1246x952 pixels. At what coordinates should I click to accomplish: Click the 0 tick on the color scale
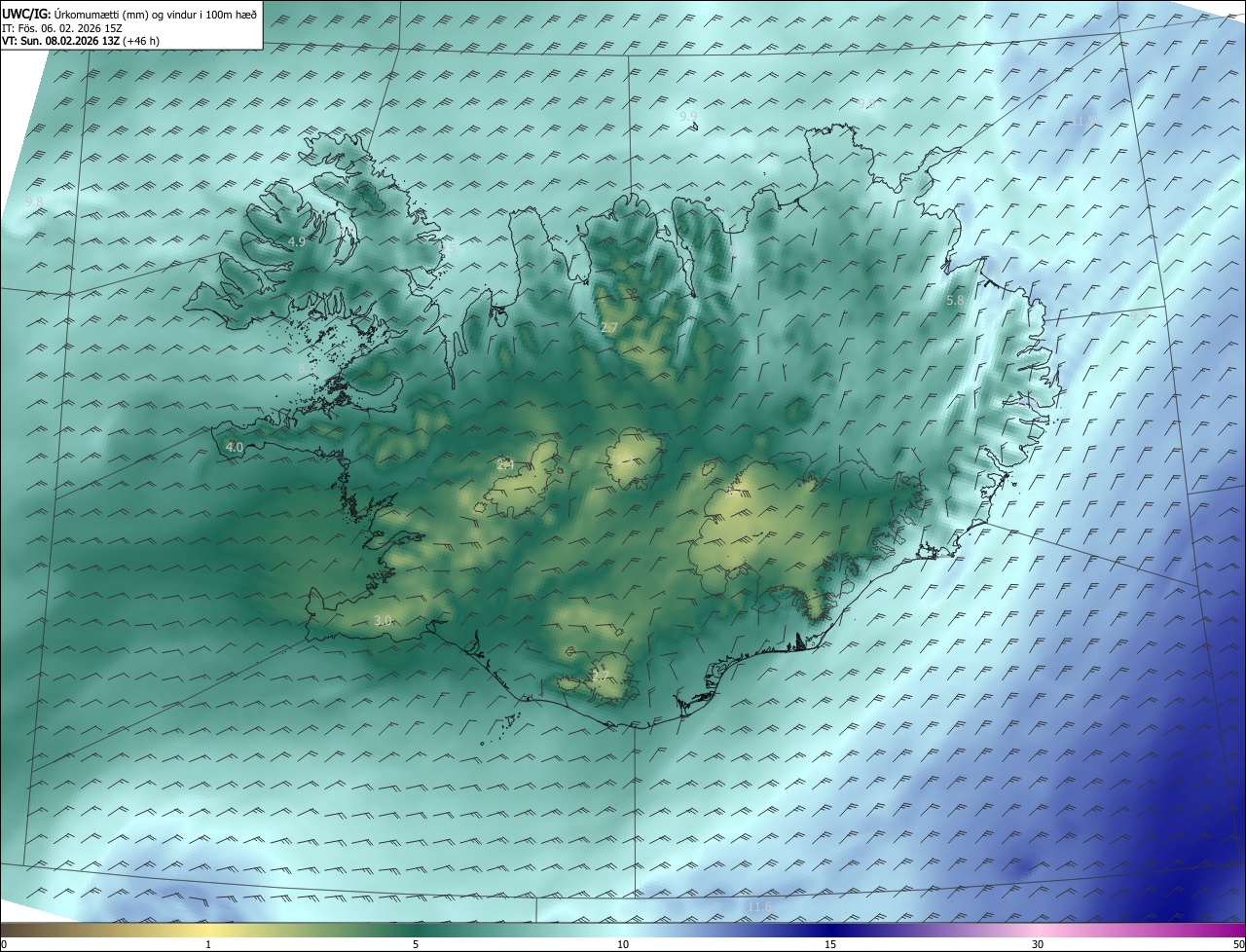click(4, 944)
